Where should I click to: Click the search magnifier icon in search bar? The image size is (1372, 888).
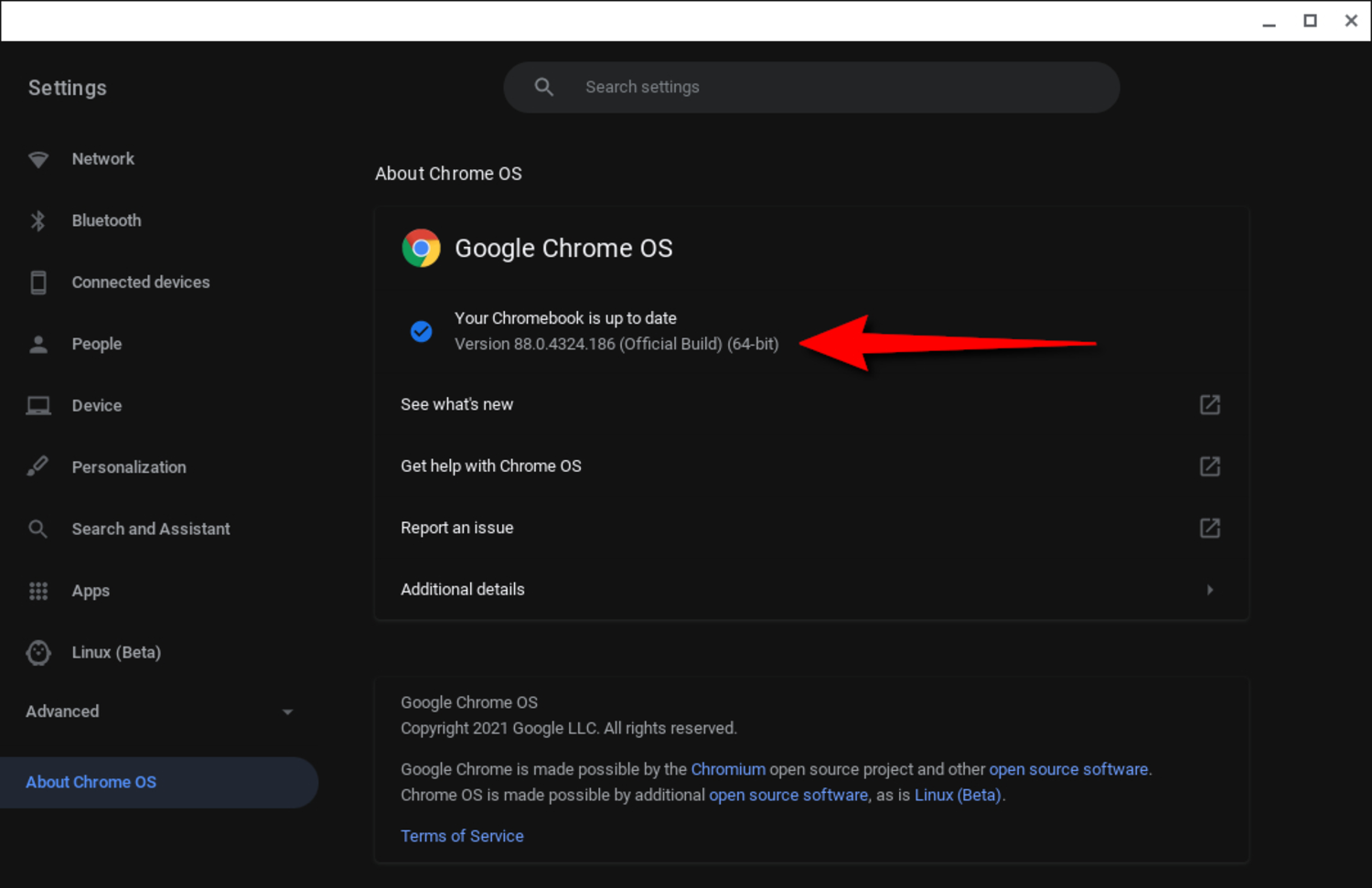(x=544, y=87)
